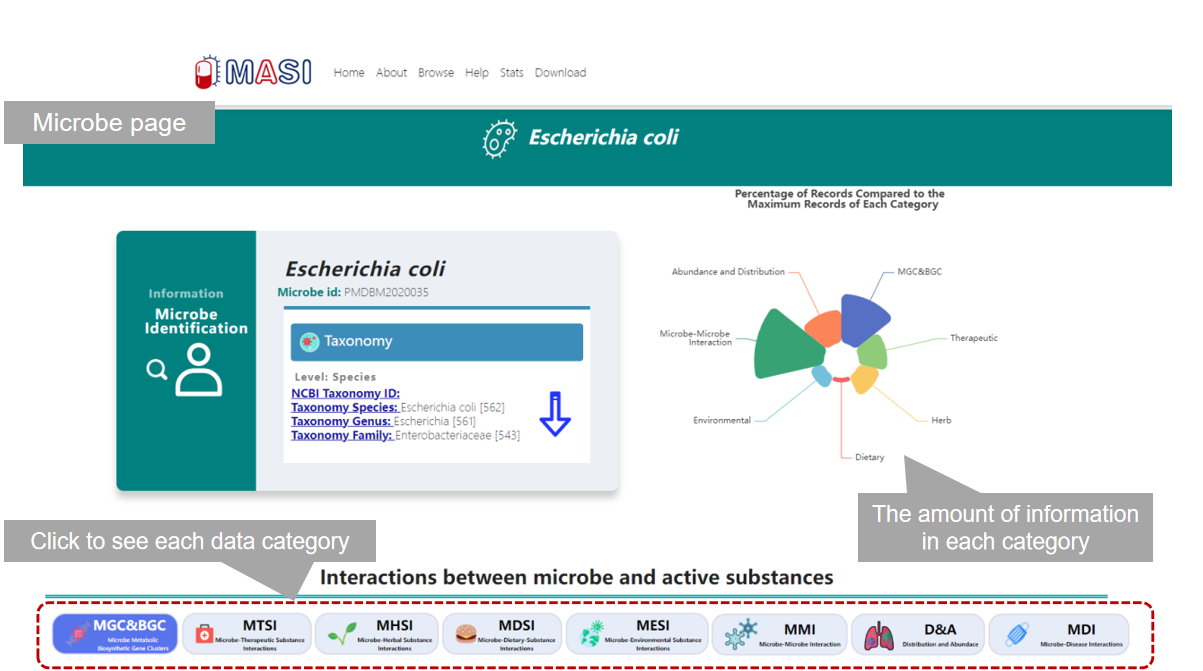Screen dimensions: 1203x671
Task: Go to the Download page
Action: [560, 73]
